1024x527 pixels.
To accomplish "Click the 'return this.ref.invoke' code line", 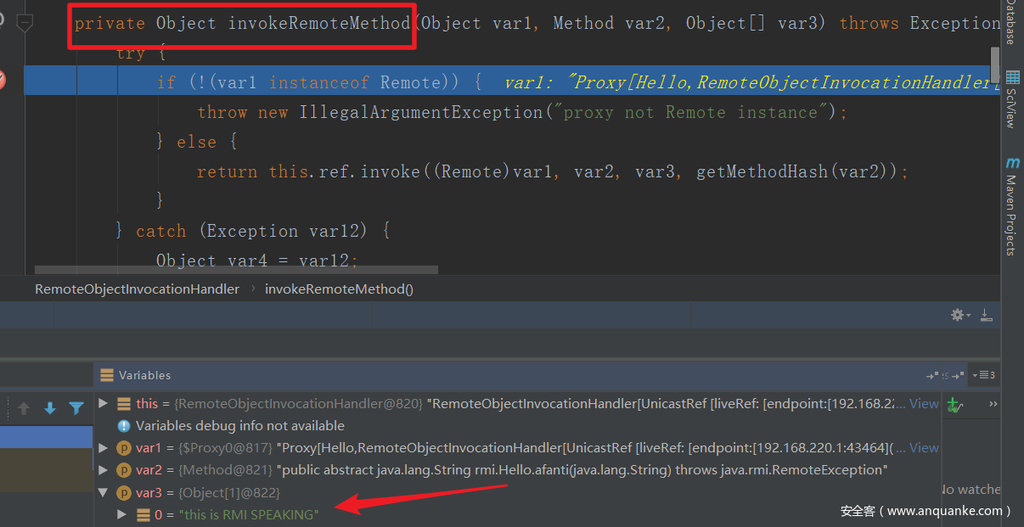I will (x=552, y=172).
